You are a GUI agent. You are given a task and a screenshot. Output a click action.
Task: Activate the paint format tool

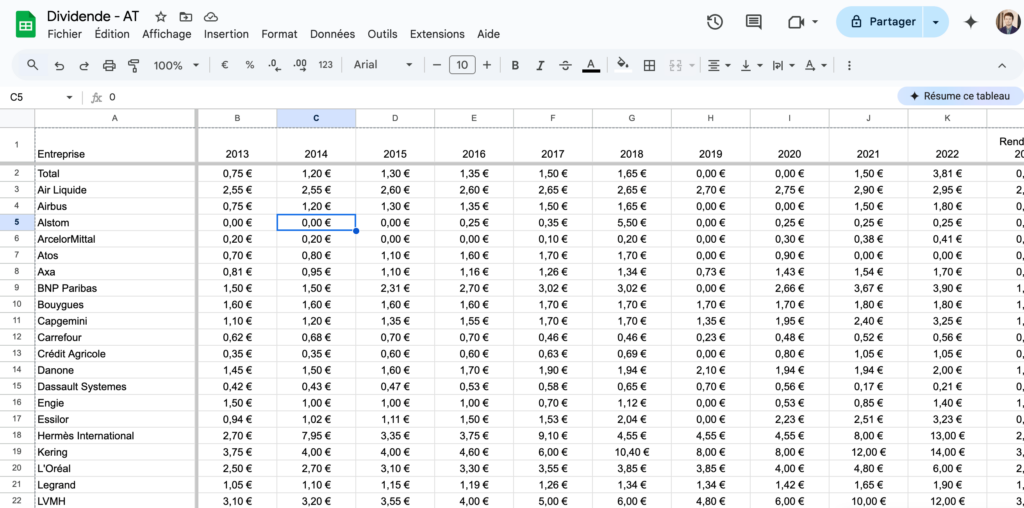134,65
